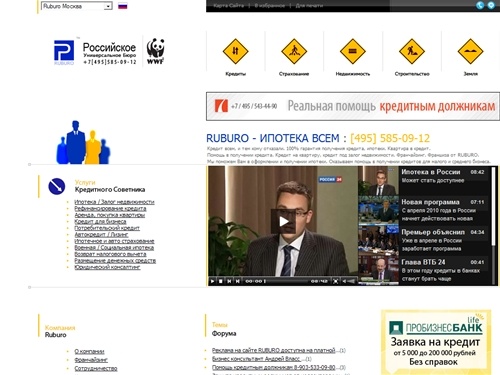Mute the video via speaker icon
Image resolution: width=500 pixels, height=375 pixels.
[x=344, y=281]
